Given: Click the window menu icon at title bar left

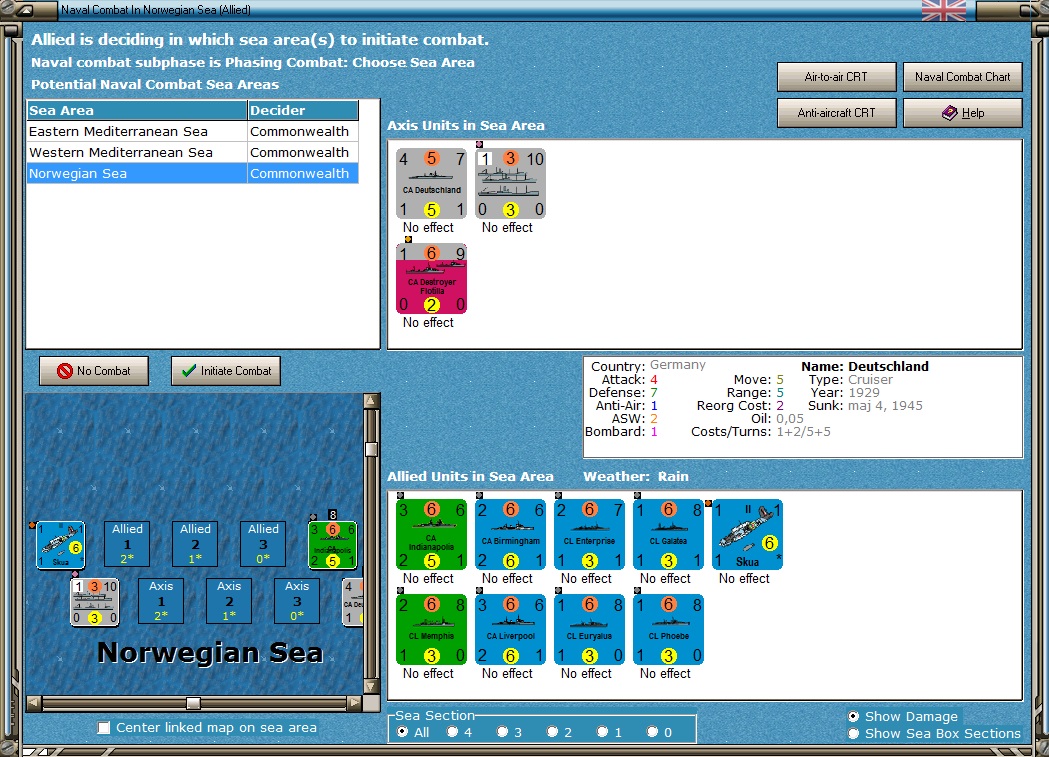Looking at the screenshot, I should (x=26, y=10).
